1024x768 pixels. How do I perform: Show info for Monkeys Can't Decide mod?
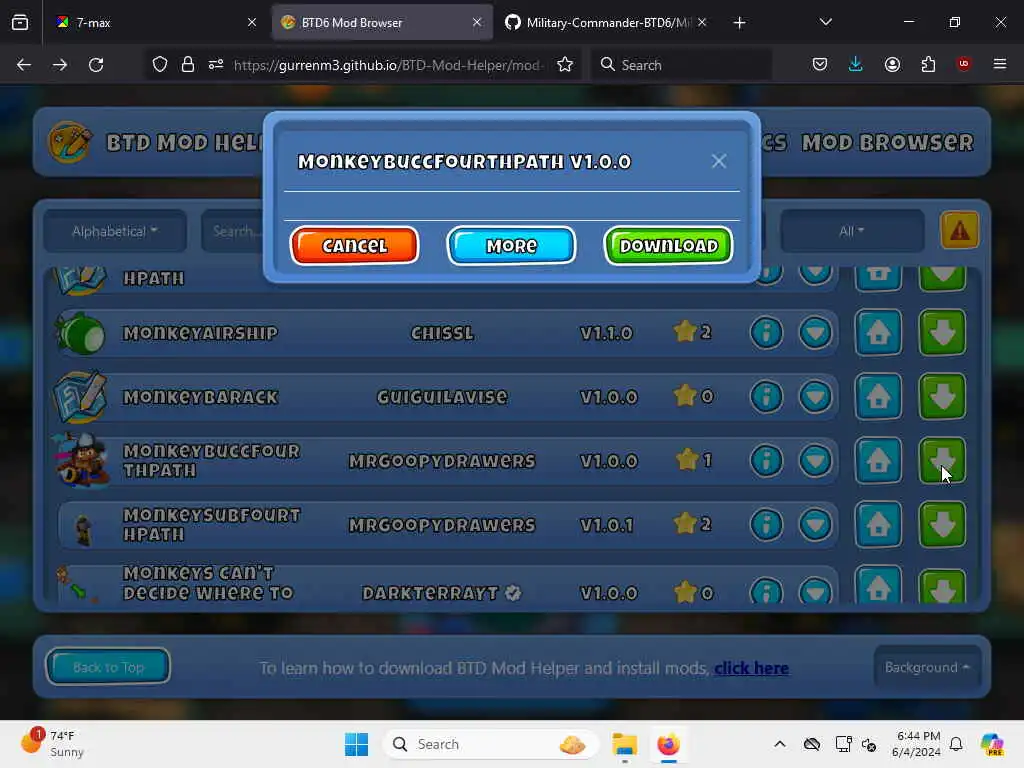point(766,590)
